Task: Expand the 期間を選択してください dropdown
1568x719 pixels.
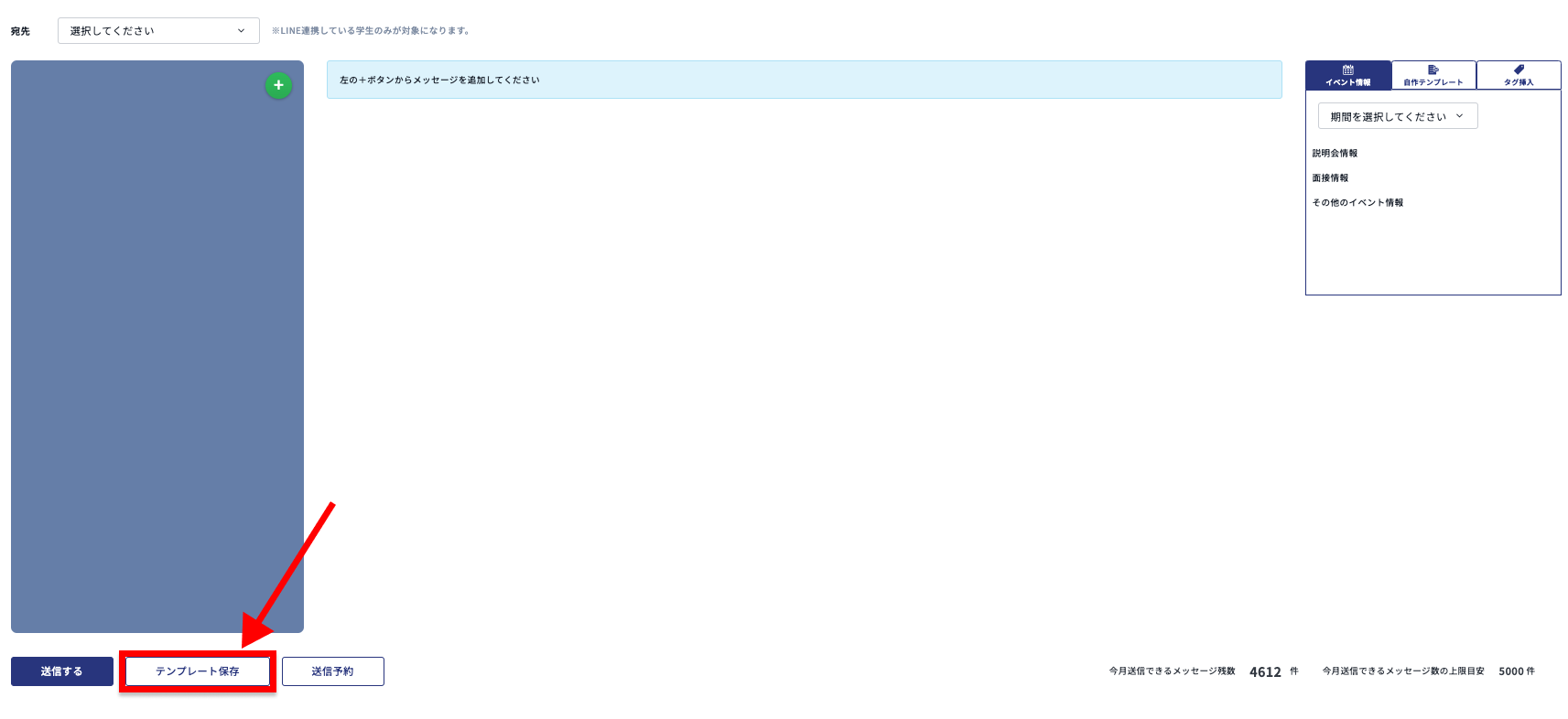Action: pos(1397,116)
